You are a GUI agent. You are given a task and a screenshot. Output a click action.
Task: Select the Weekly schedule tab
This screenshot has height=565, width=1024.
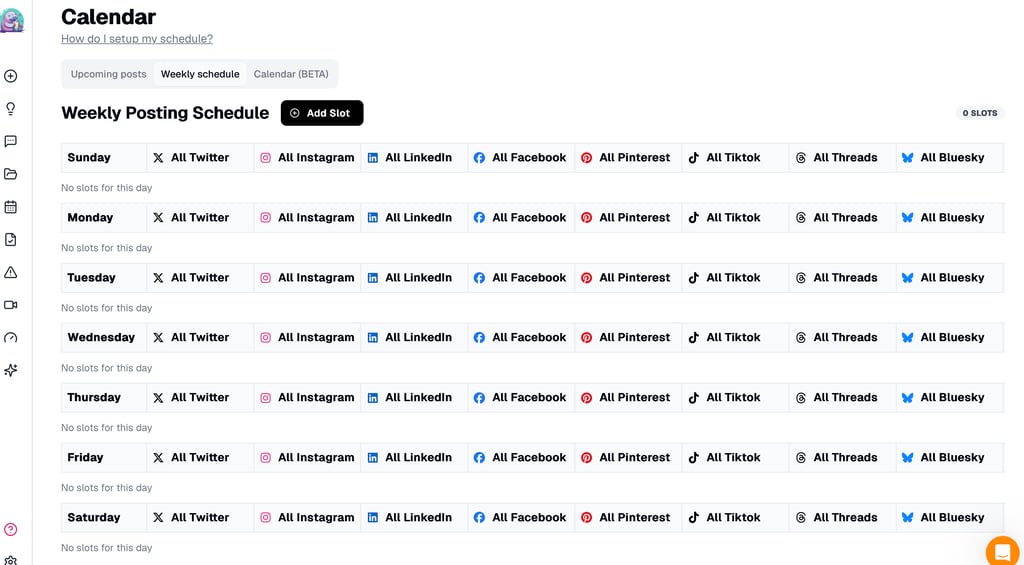(x=200, y=74)
